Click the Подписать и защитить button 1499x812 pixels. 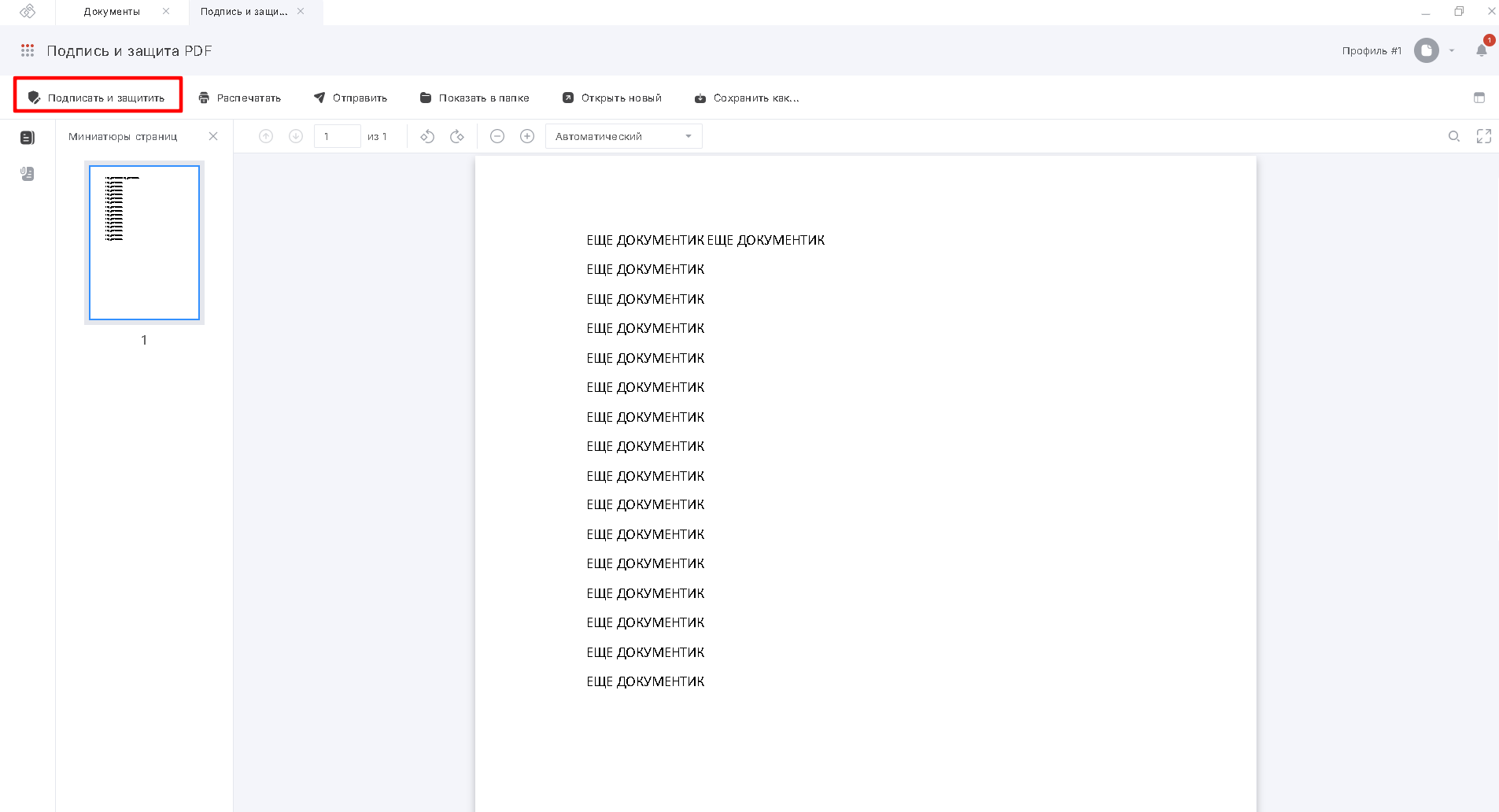pos(98,98)
